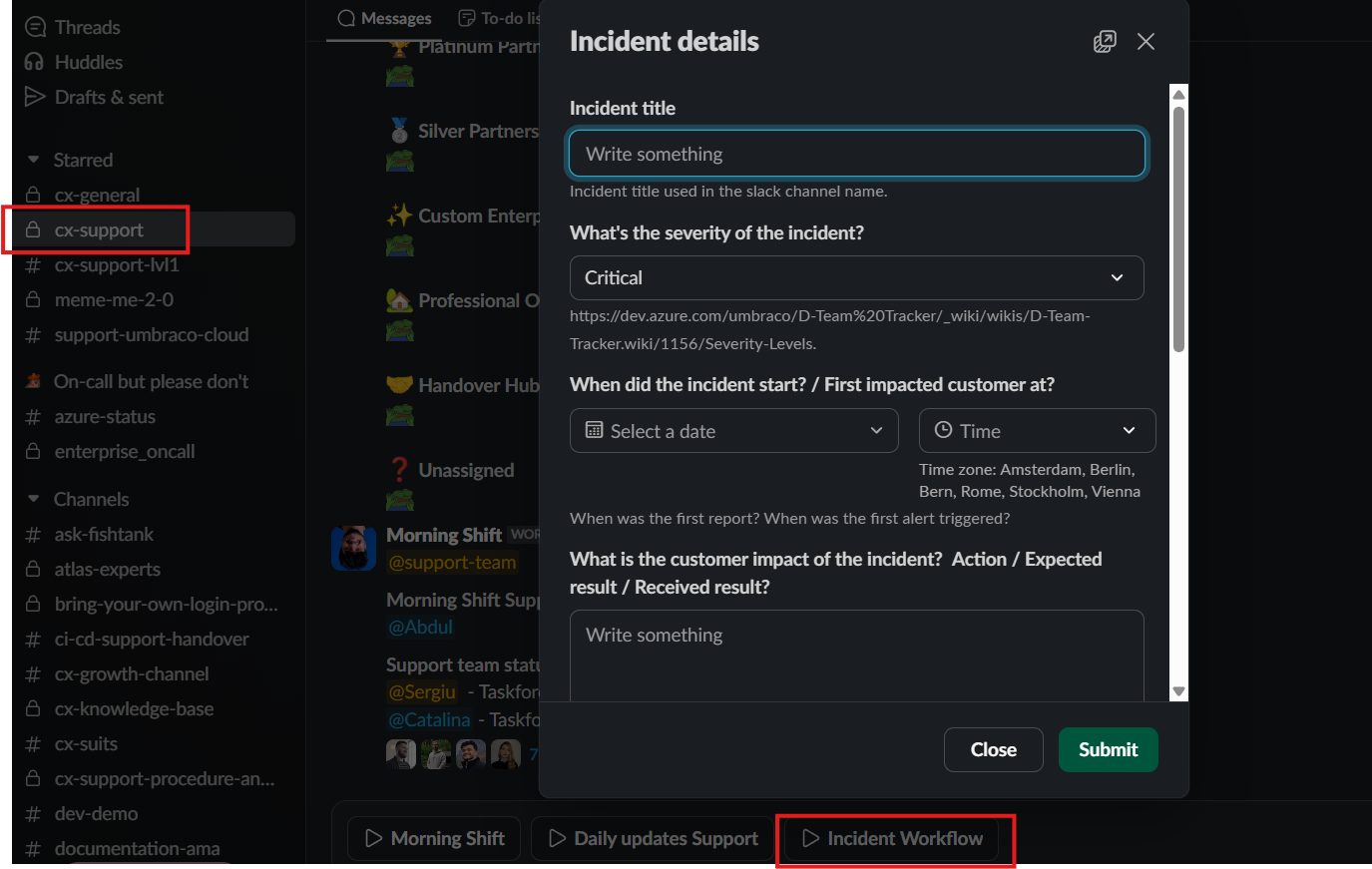The width and height of the screenshot is (1372, 869).
Task: Click the scrollbar down arrow in the dialog
Action: 1178,691
